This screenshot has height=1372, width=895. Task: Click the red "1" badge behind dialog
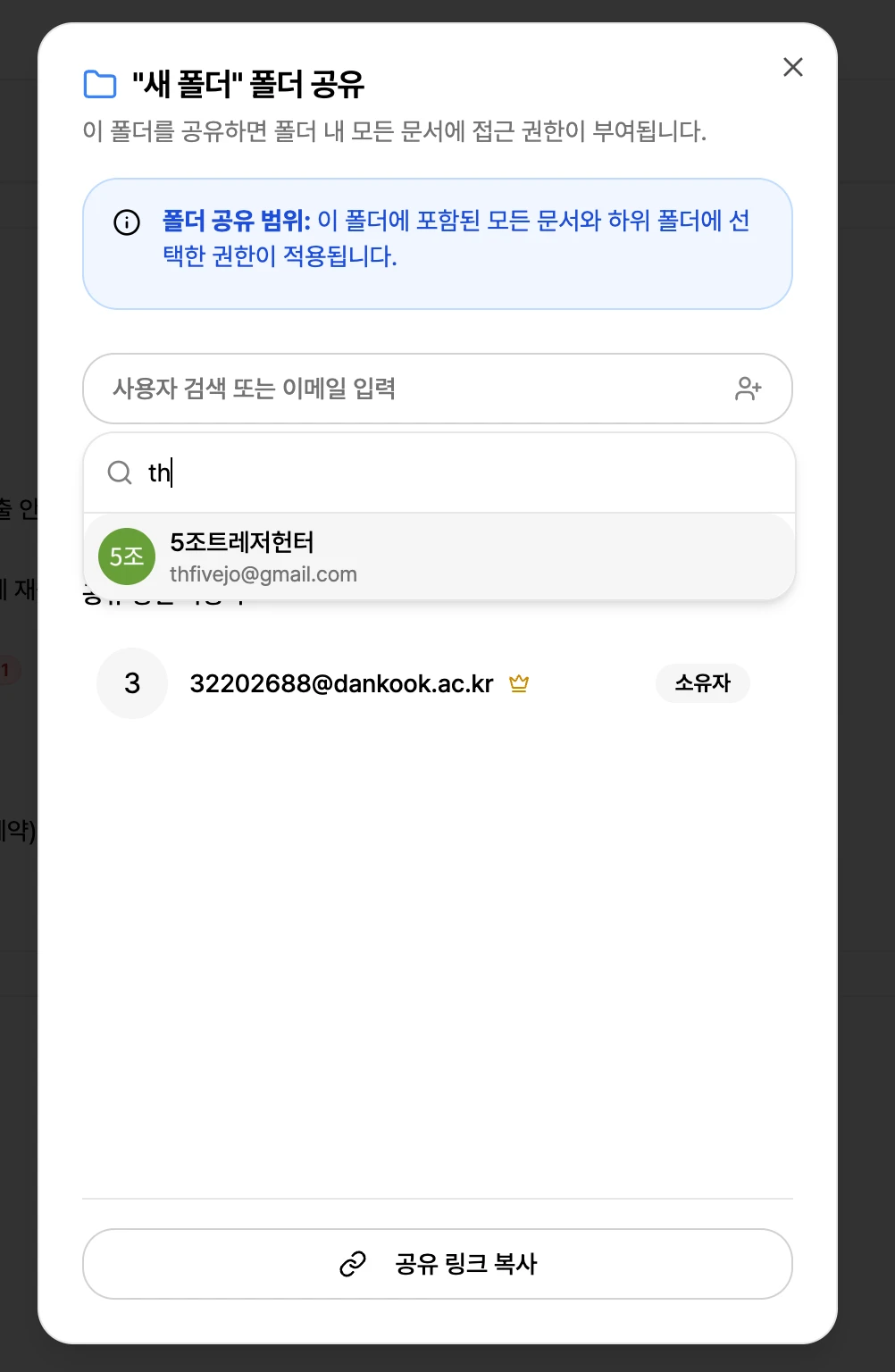pyautogui.click(x=7, y=669)
